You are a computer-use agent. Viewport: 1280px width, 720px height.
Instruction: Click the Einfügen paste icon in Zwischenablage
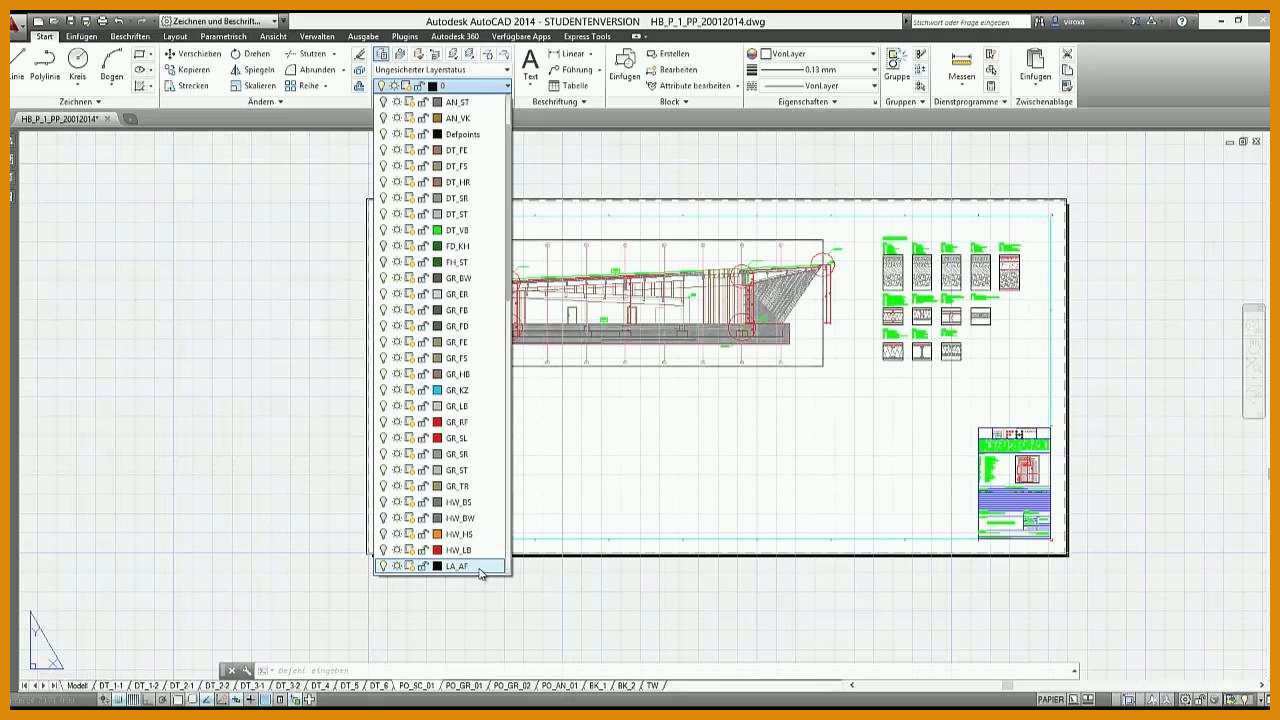(1035, 65)
